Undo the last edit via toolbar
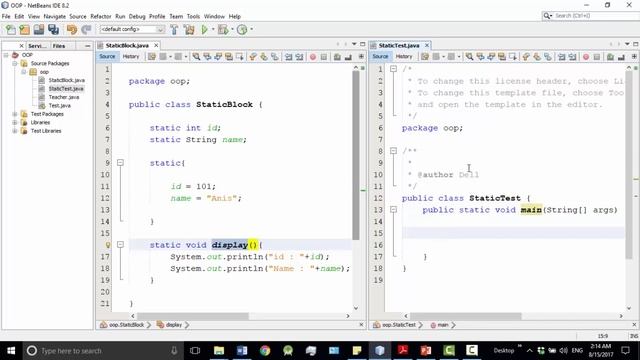This screenshot has height=360, width=640. 72,29
